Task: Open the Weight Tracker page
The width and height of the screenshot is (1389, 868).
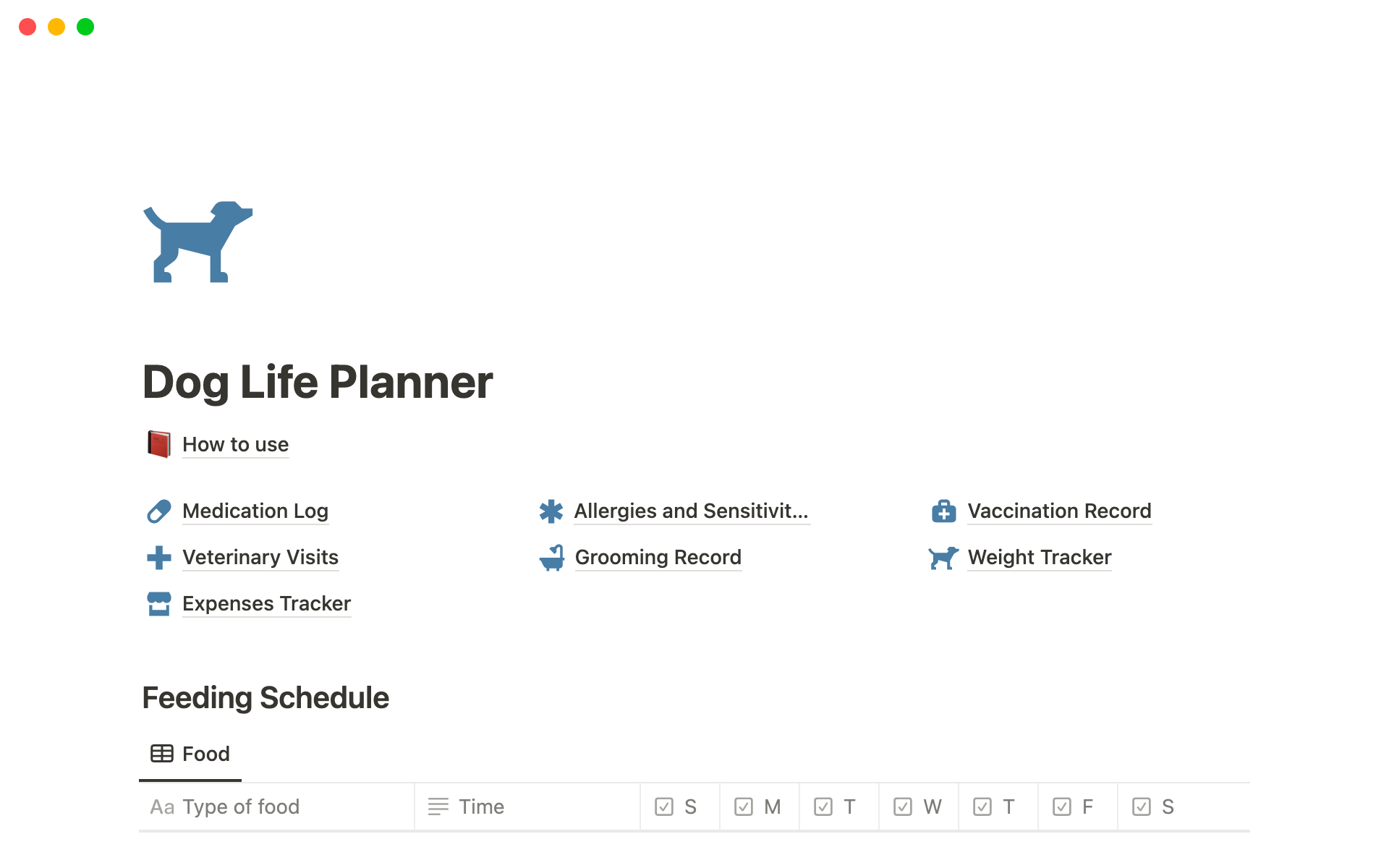Action: tap(1039, 558)
